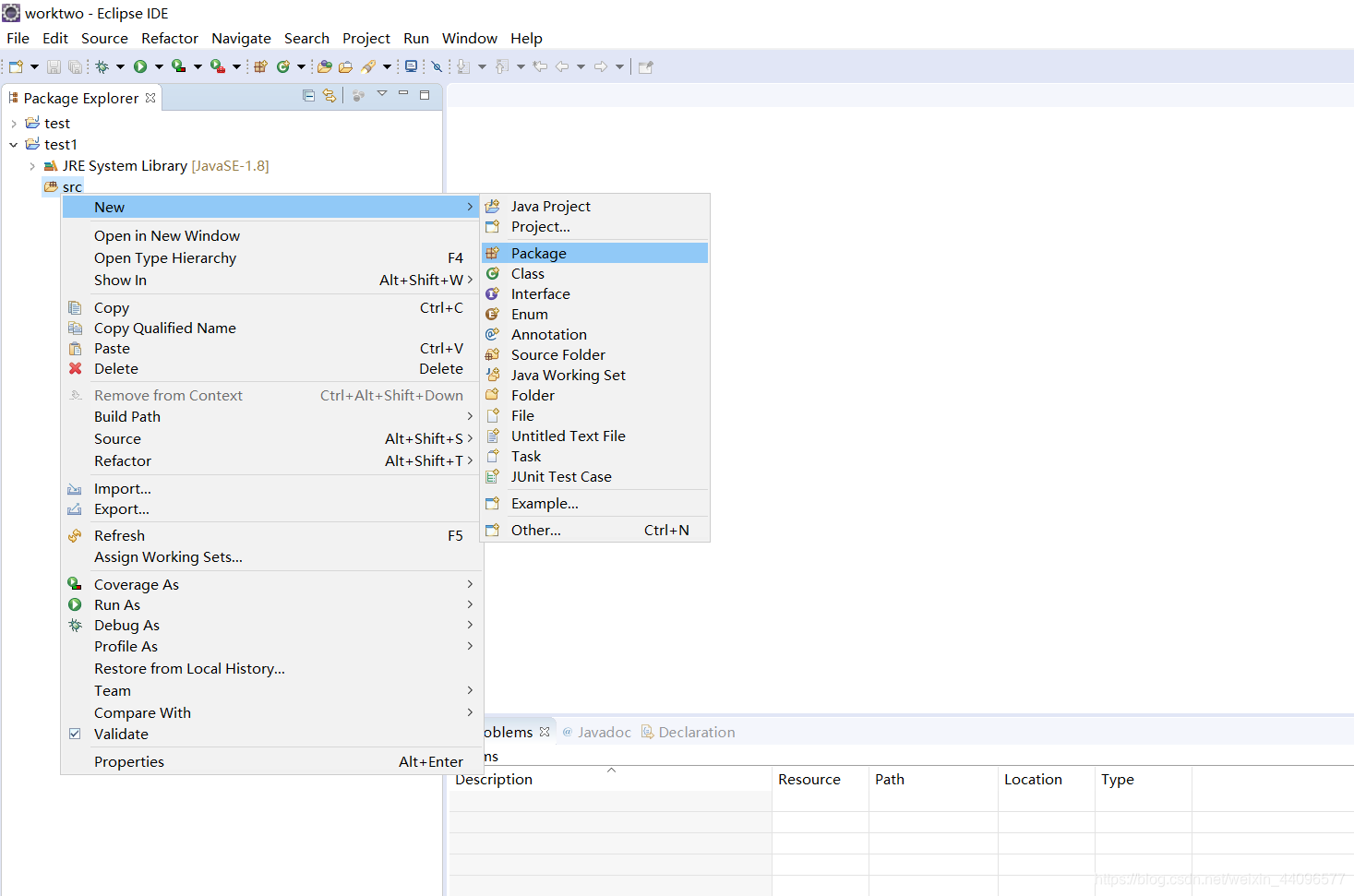
Task: Sort by the Description column header
Action: 609,780
